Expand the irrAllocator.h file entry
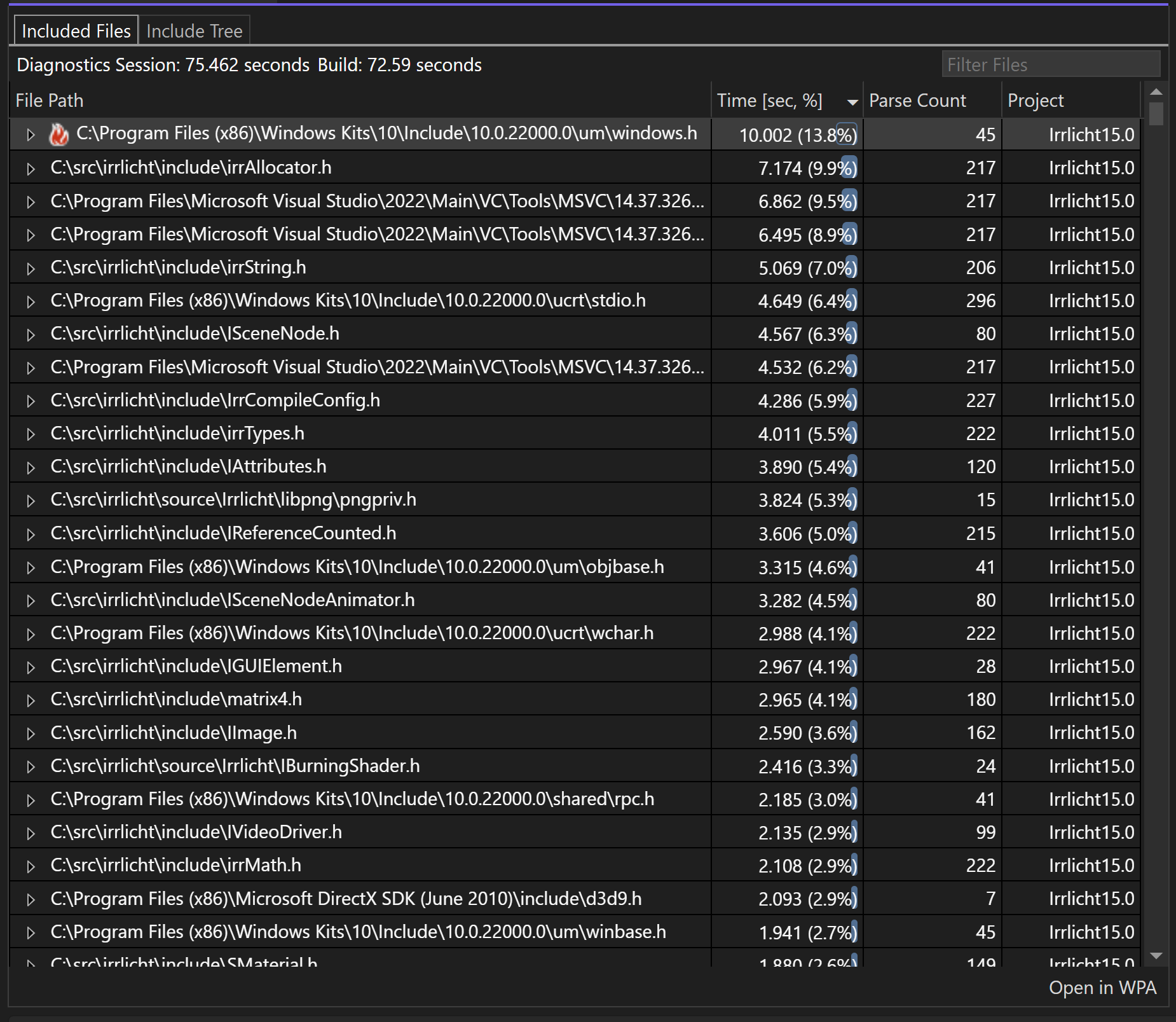 pos(30,169)
